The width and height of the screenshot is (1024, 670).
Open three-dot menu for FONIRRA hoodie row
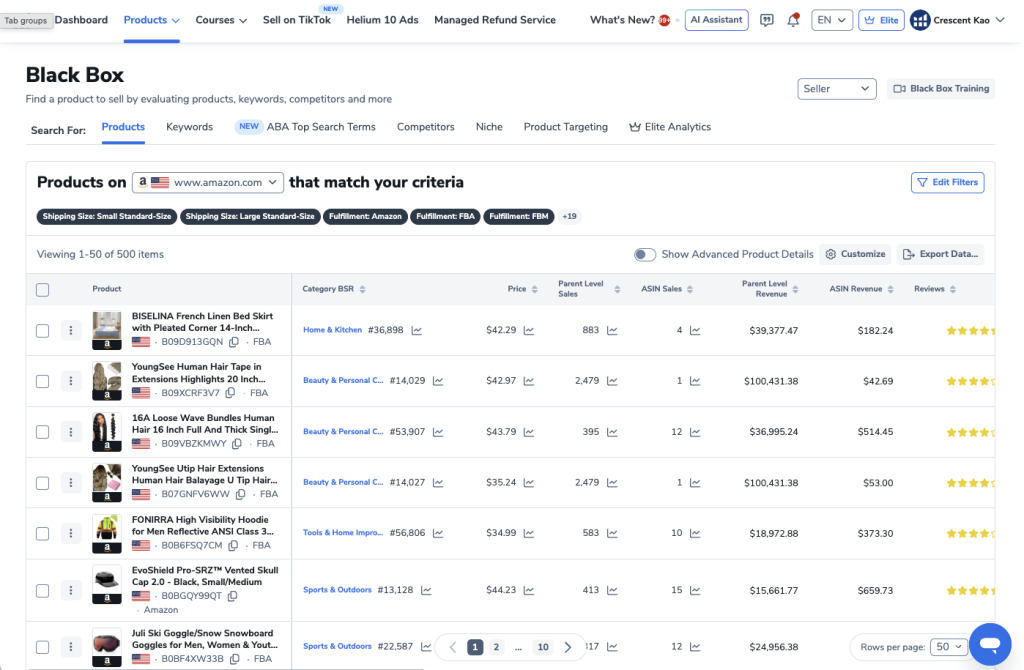coord(70,533)
